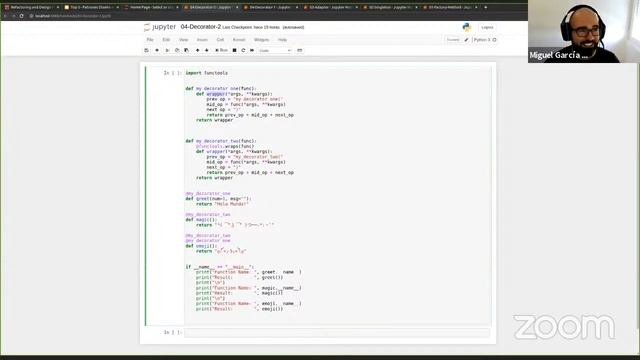The height and width of the screenshot is (360, 640).
Task: Click def greet function definition line
Action: tap(218, 199)
